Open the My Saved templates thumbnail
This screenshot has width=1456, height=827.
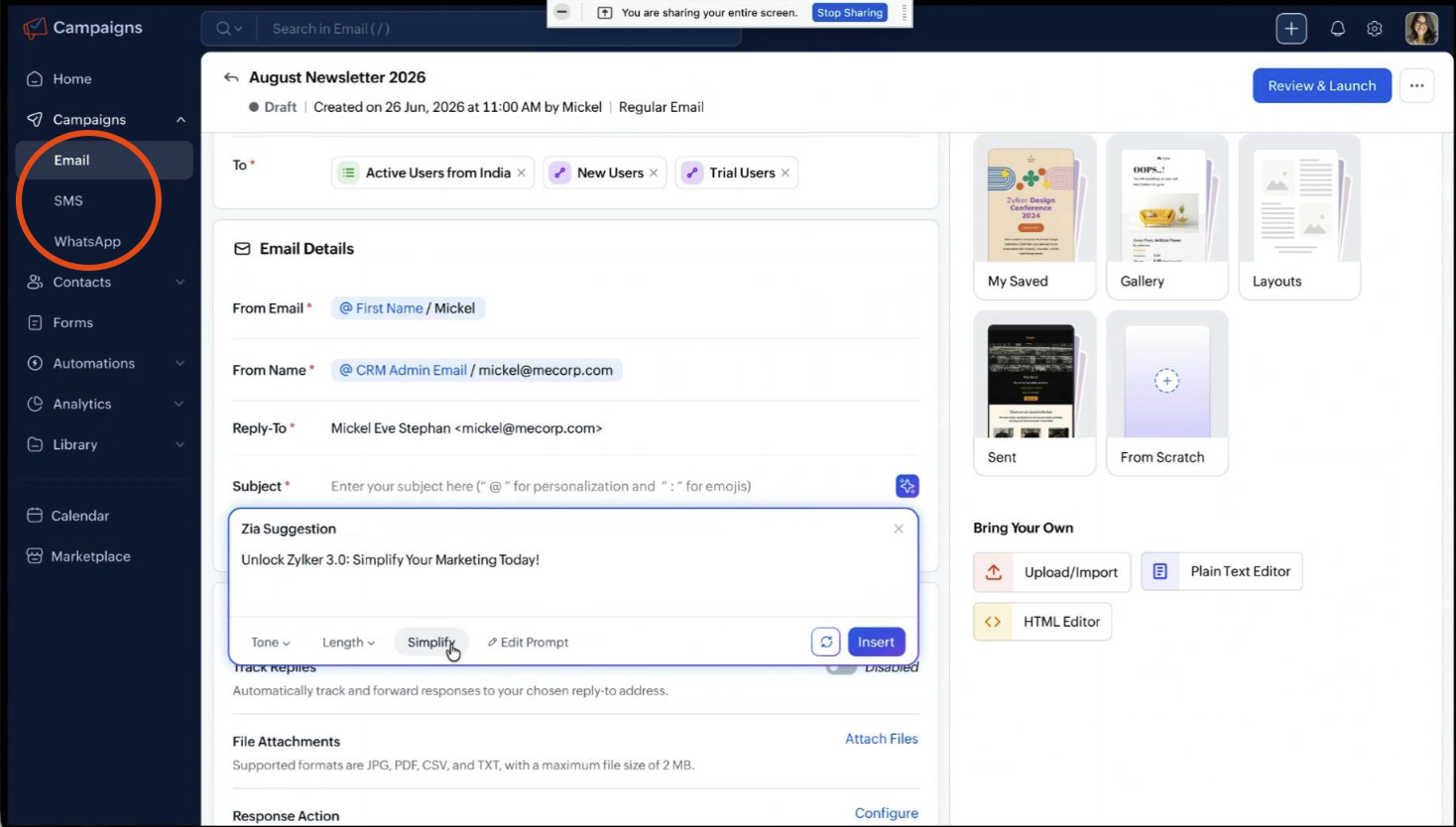pyautogui.click(x=1034, y=217)
